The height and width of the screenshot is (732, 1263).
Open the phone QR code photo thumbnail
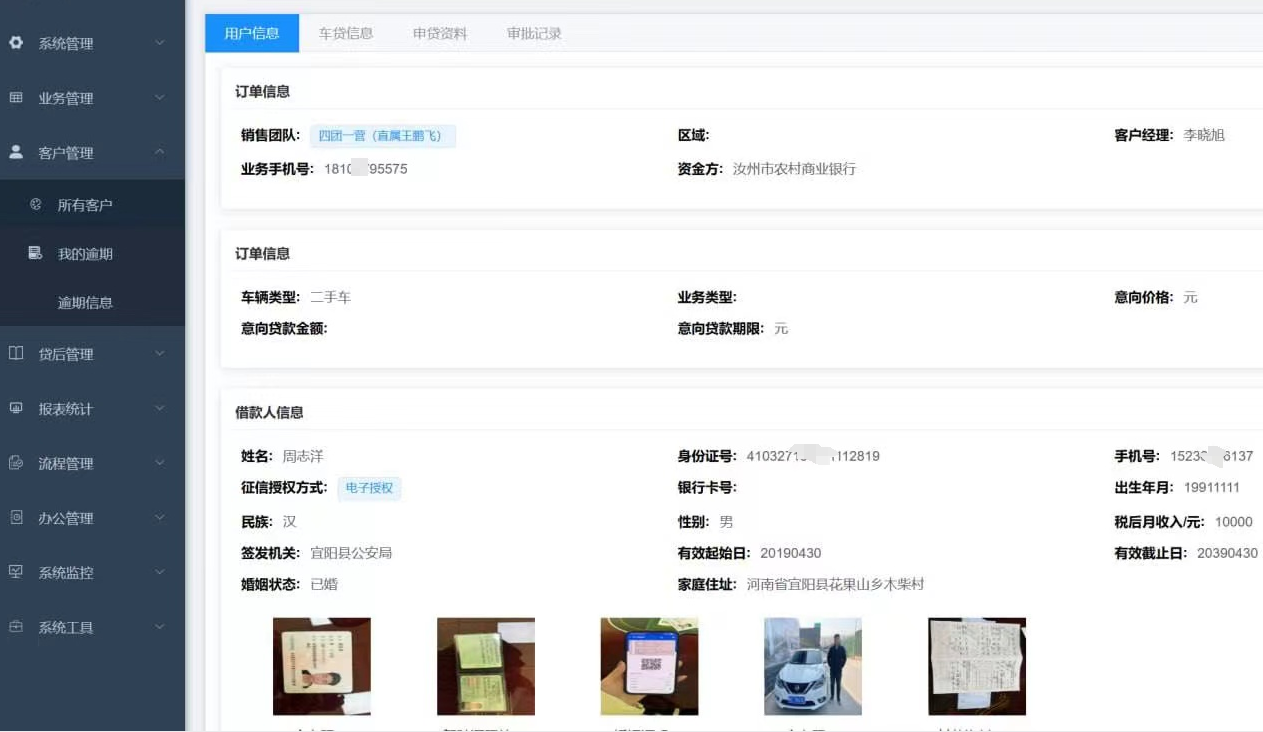(649, 666)
